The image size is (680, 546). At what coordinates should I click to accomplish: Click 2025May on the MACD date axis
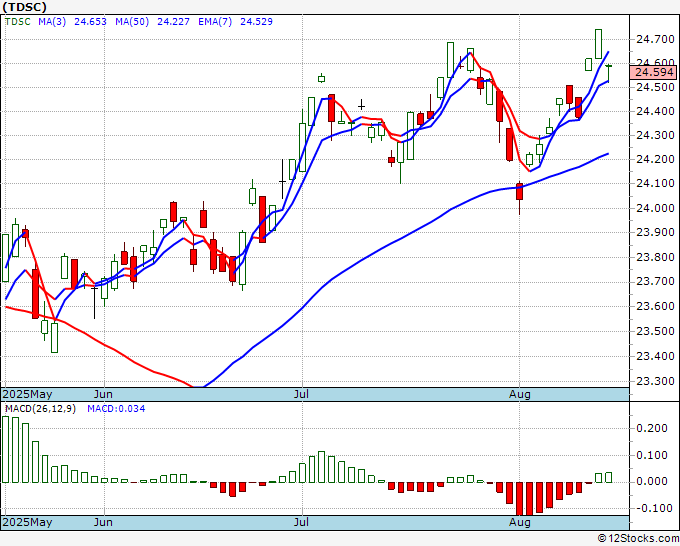pyautogui.click(x=27, y=522)
